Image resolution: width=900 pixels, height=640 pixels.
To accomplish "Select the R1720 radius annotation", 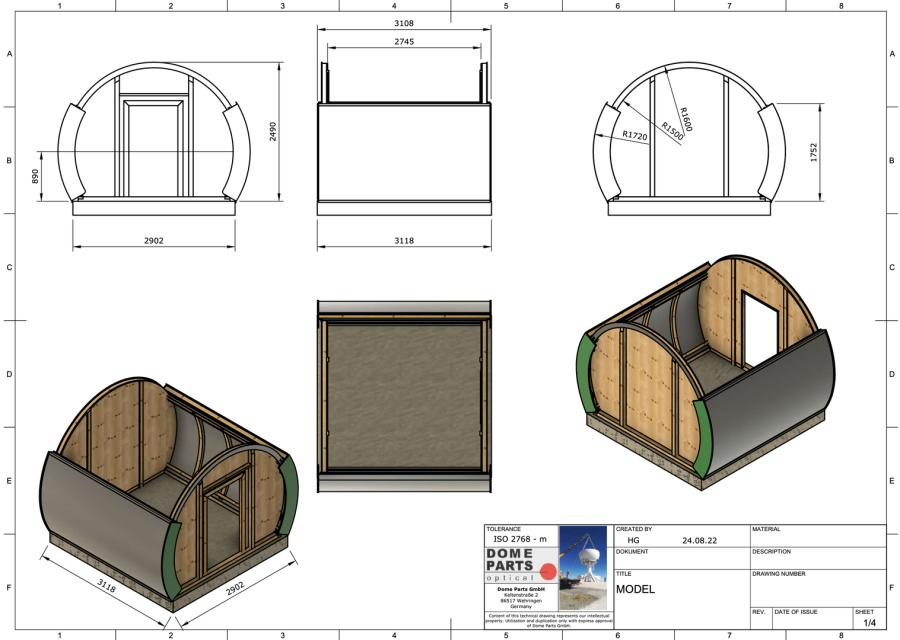I will [x=635, y=135].
